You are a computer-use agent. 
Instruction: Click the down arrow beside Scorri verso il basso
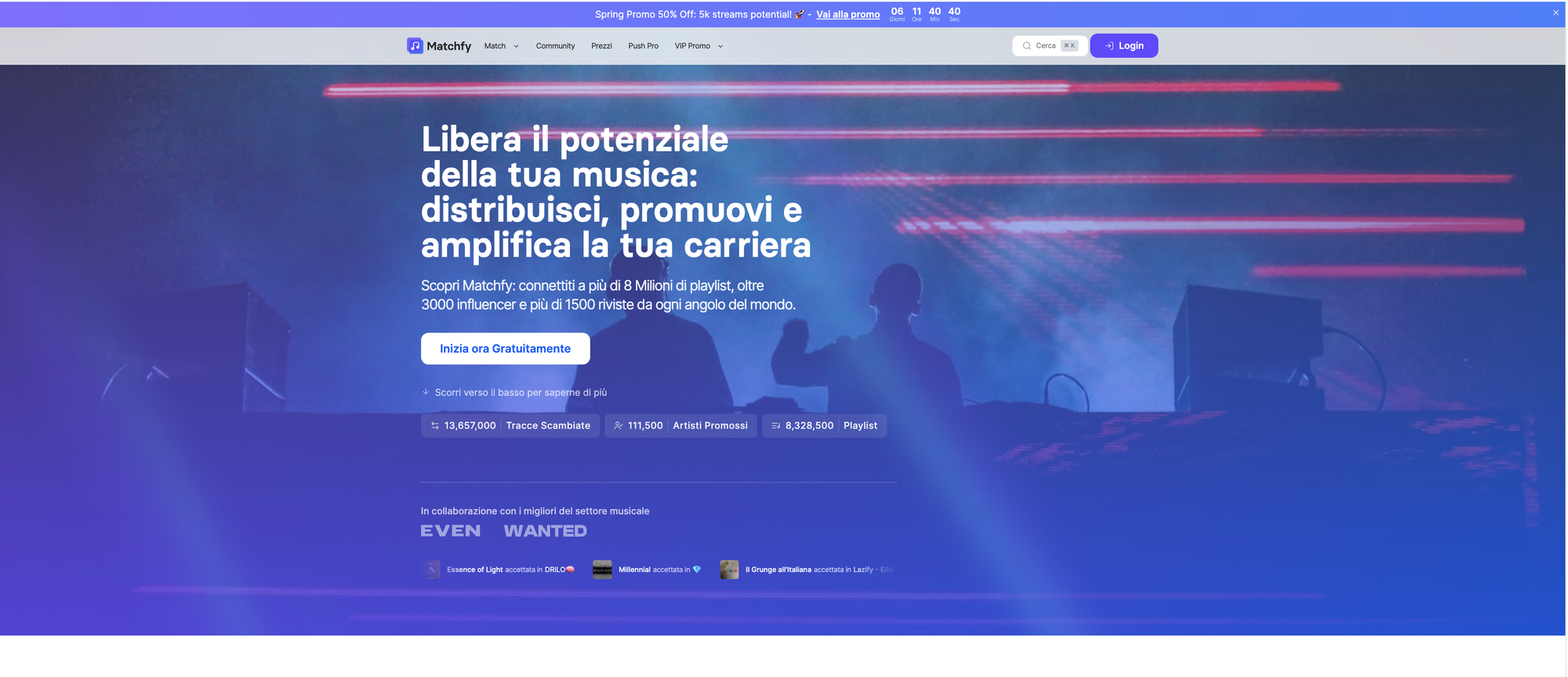tap(426, 391)
